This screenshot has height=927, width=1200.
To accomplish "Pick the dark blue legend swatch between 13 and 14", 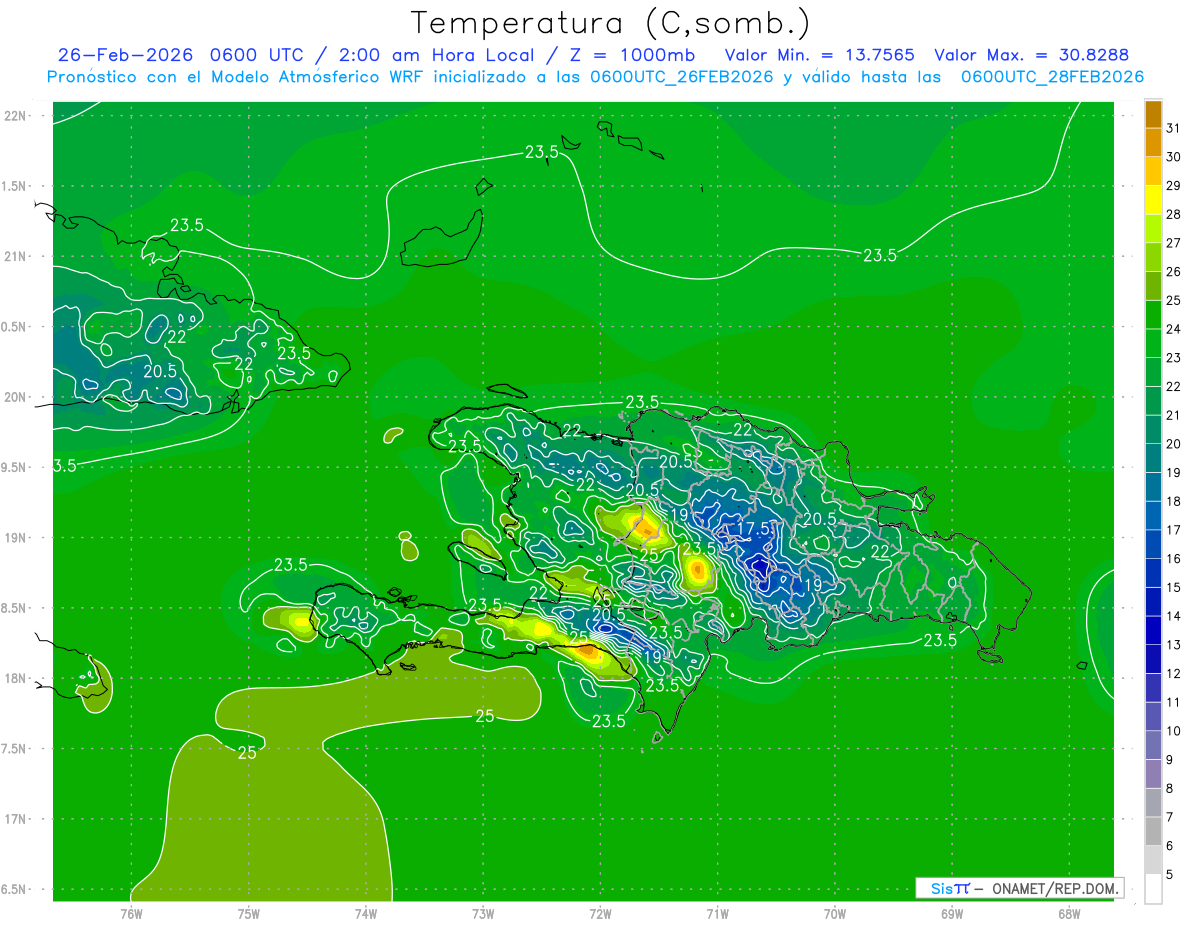I will [1153, 630].
